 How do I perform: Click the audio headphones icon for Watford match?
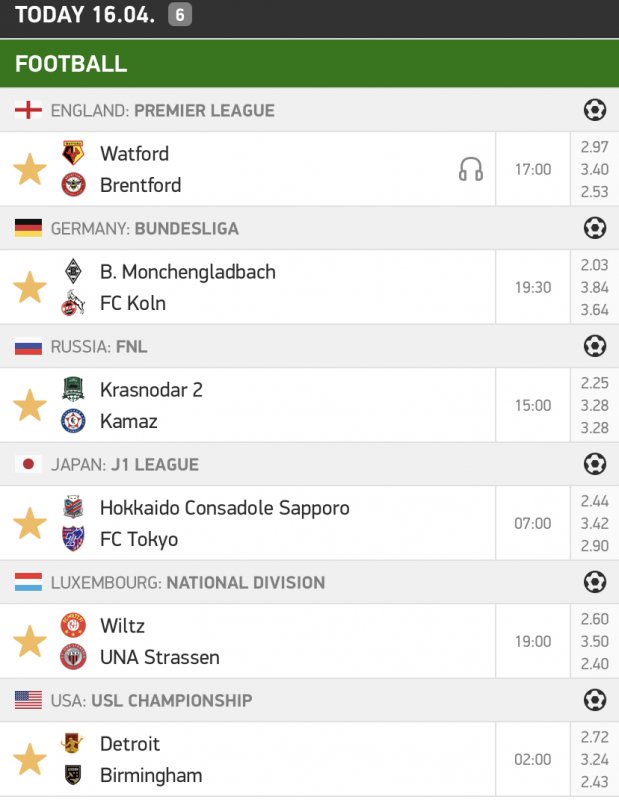471,169
